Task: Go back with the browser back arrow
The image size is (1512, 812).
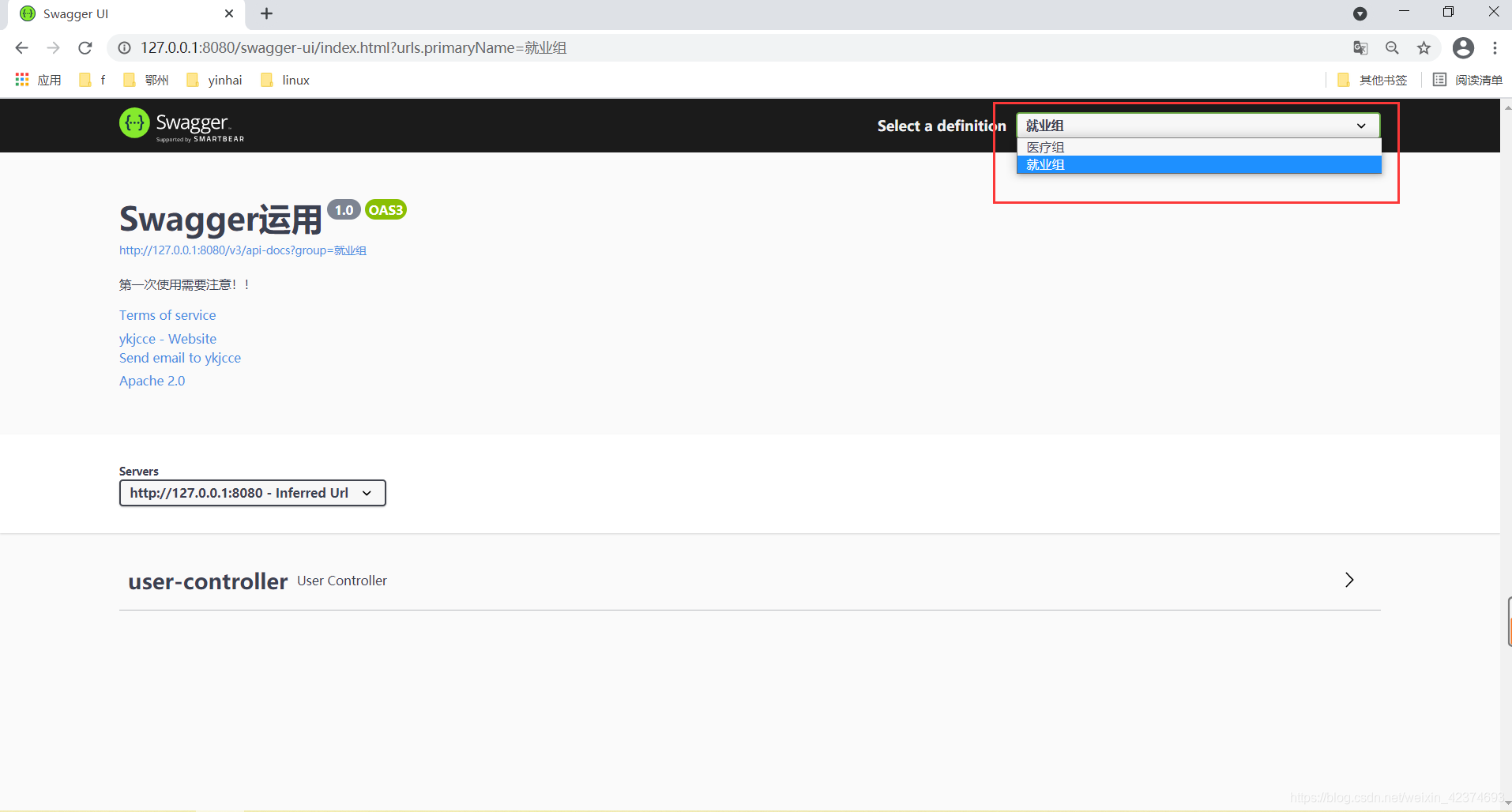Action: 21,48
